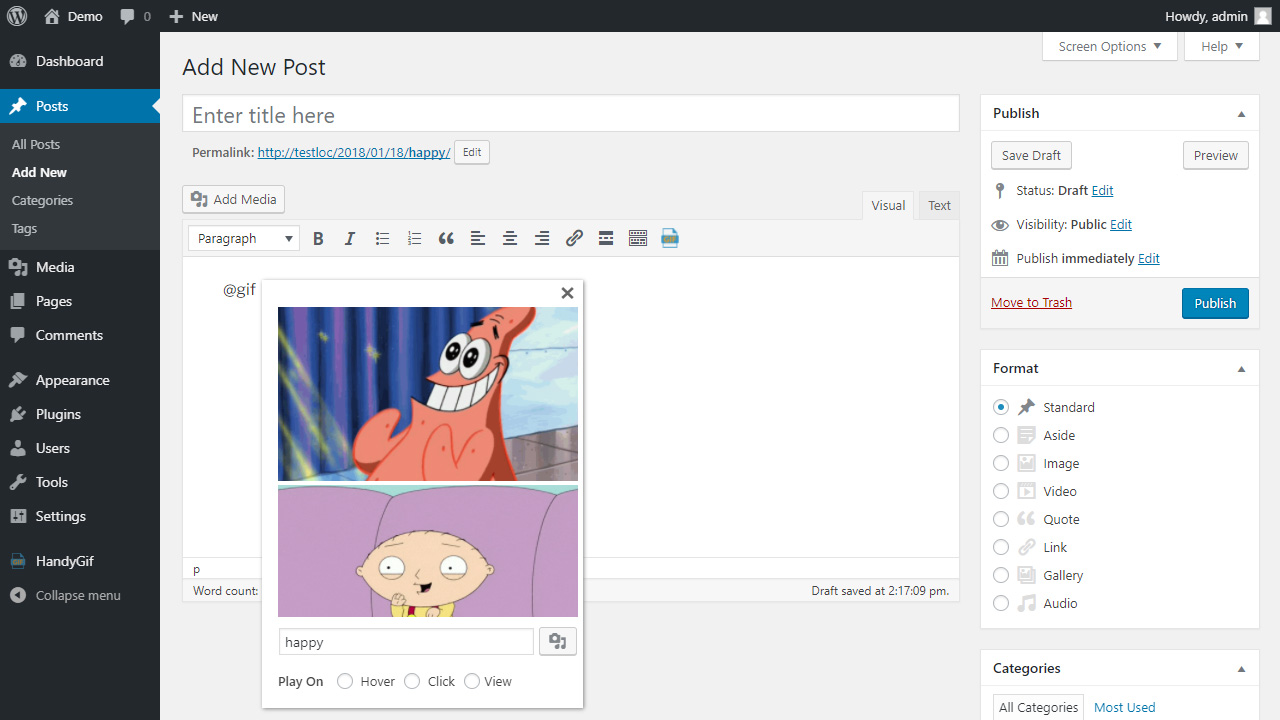
Task: Open the comments bubble in admin bar
Action: pos(135,16)
